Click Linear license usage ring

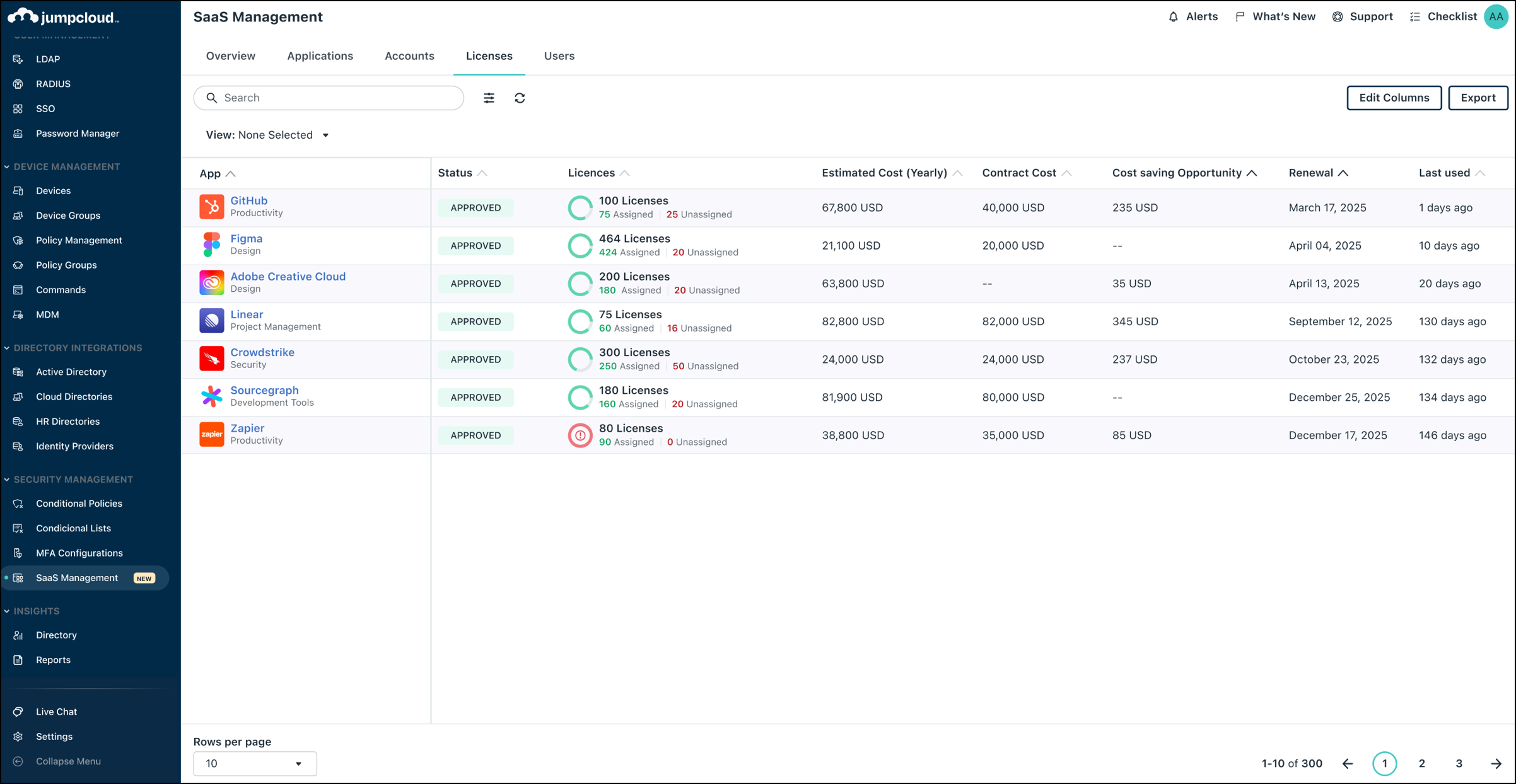pyautogui.click(x=580, y=321)
